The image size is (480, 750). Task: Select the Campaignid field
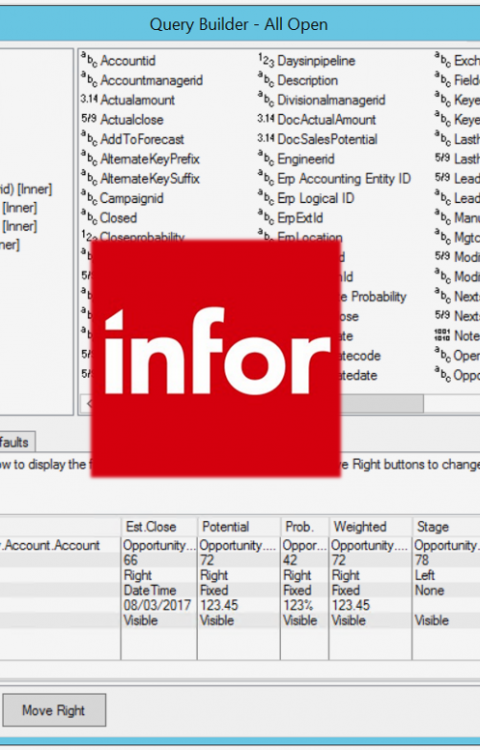pos(131,198)
